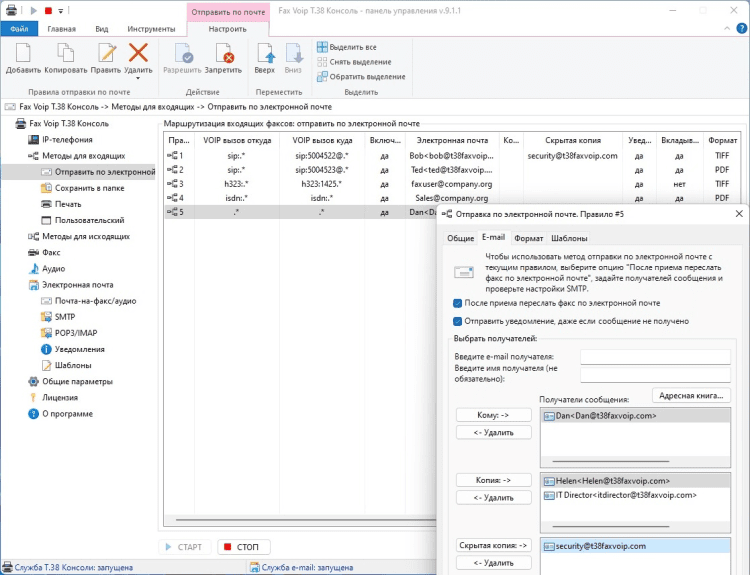
Task: Click the Править (Edit) rule icon
Action: pos(105,53)
